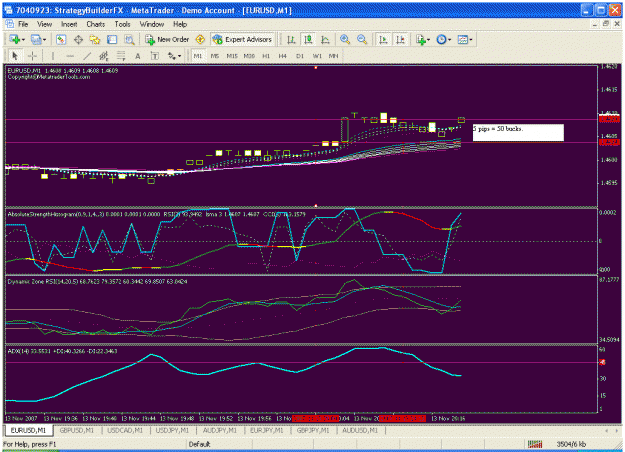
Task: Click the '3504/6 kb' connection status
Action: (571, 444)
